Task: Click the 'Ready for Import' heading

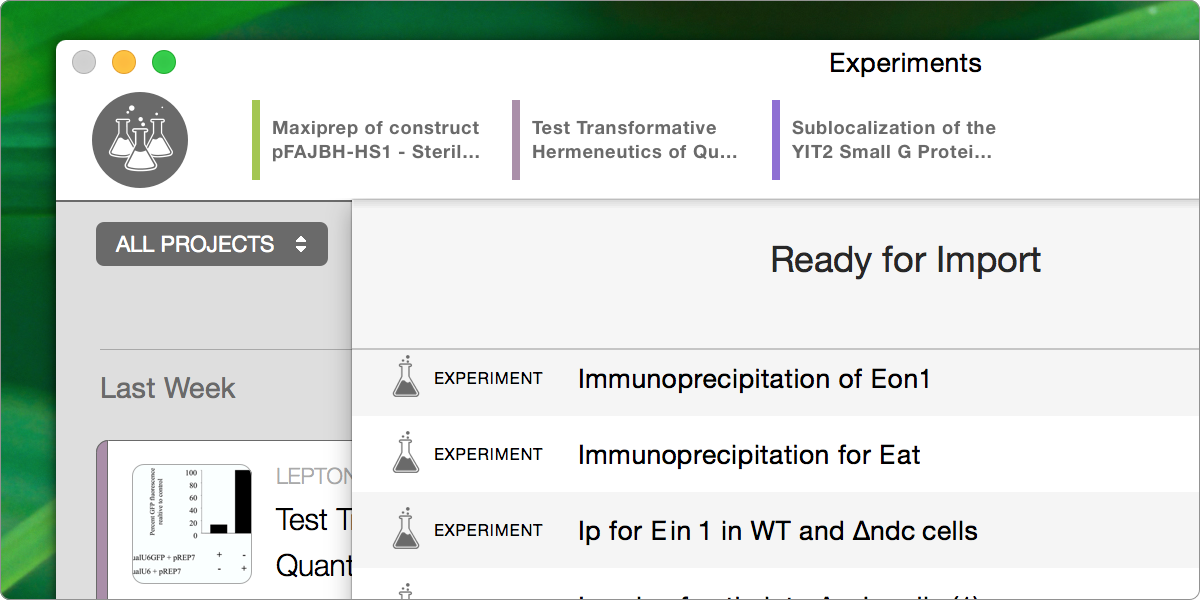Action: [905, 260]
